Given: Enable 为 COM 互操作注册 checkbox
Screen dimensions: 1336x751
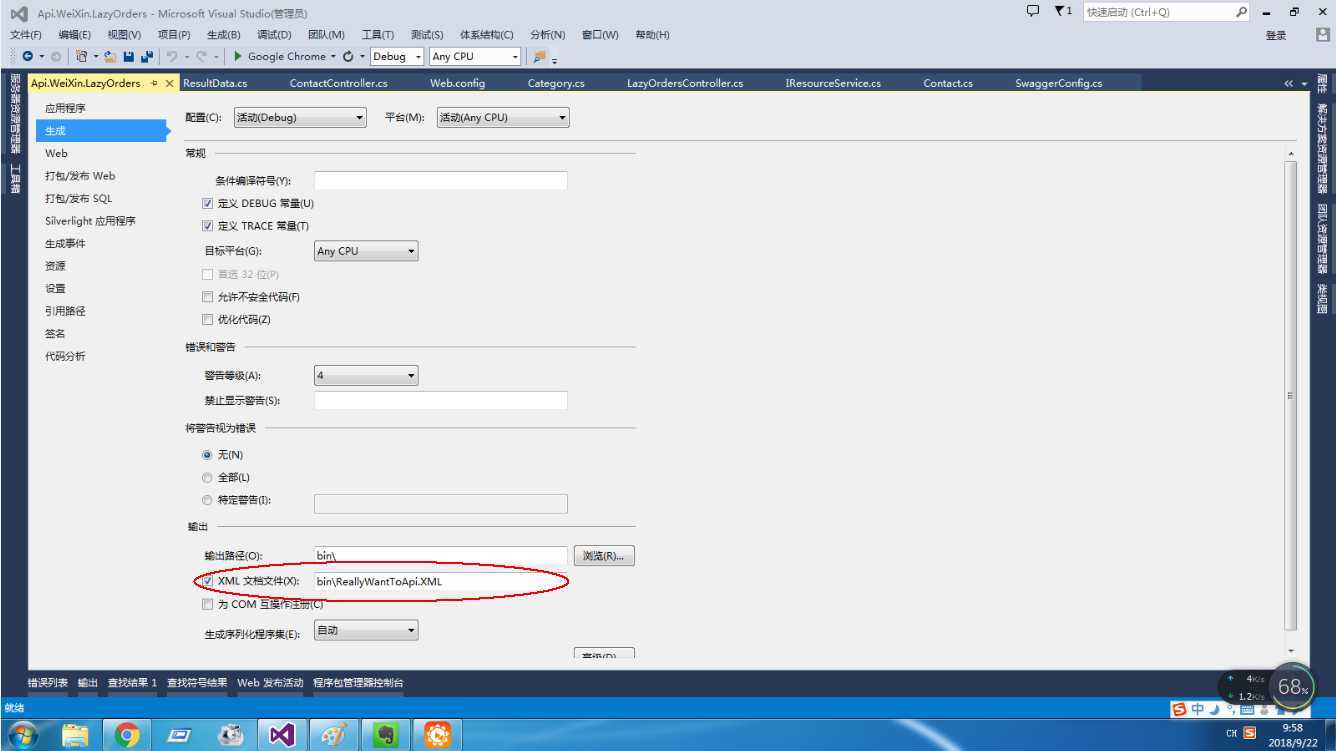Looking at the screenshot, I should point(208,604).
